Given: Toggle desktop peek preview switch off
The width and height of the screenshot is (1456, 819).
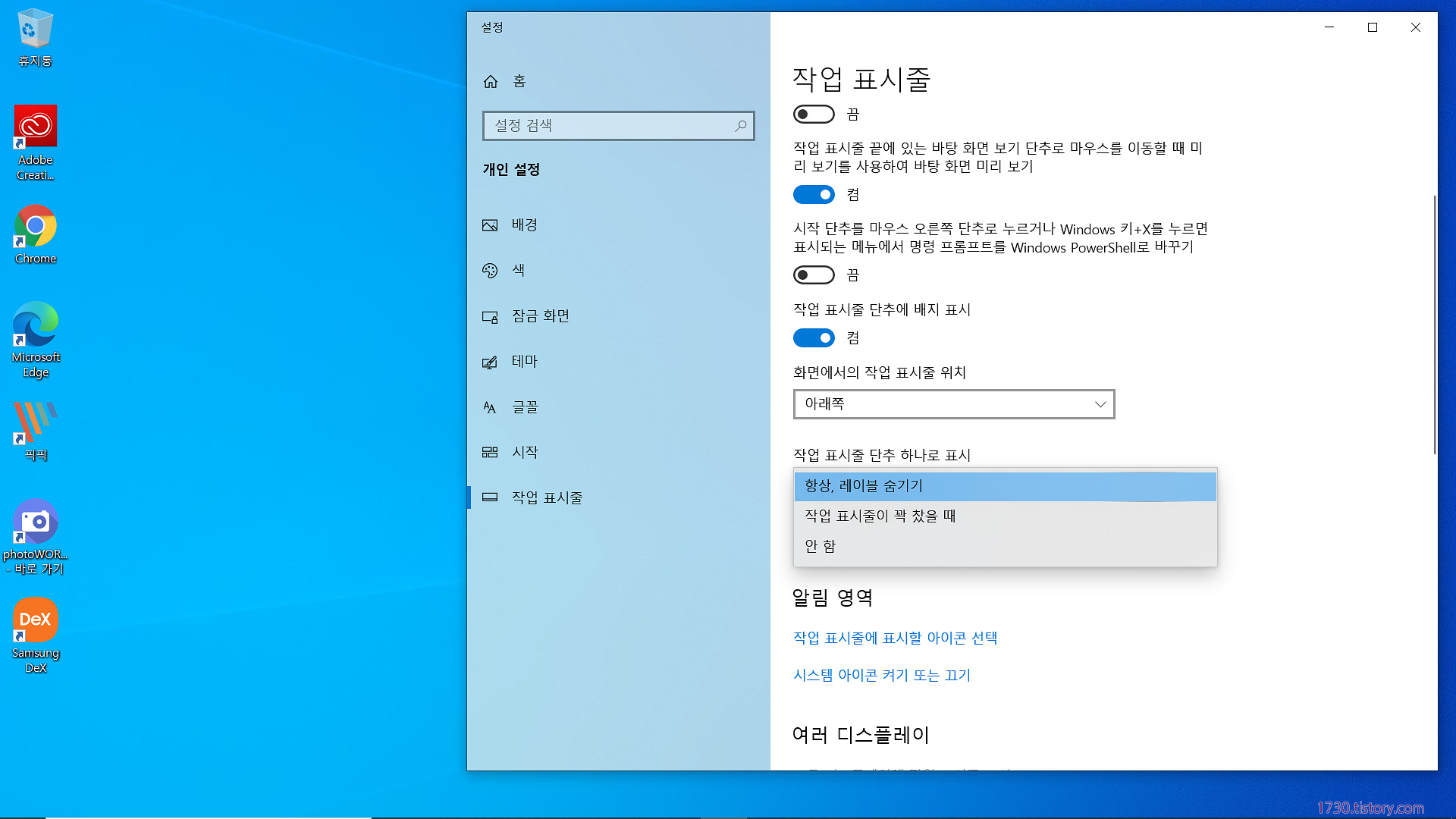Looking at the screenshot, I should [814, 195].
